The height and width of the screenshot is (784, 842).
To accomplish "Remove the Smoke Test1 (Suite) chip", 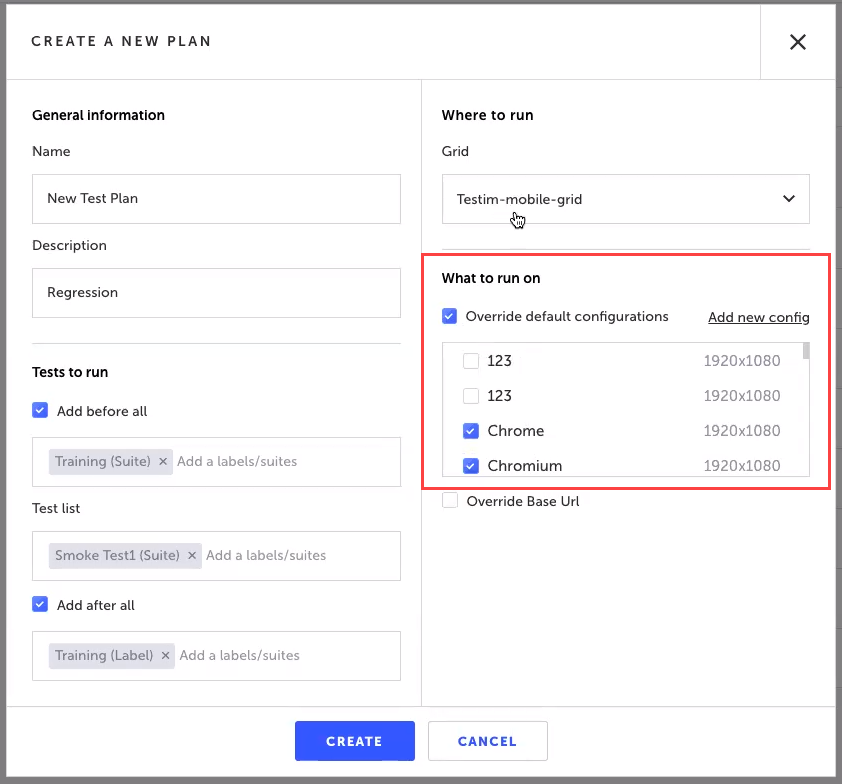I will tap(190, 555).
